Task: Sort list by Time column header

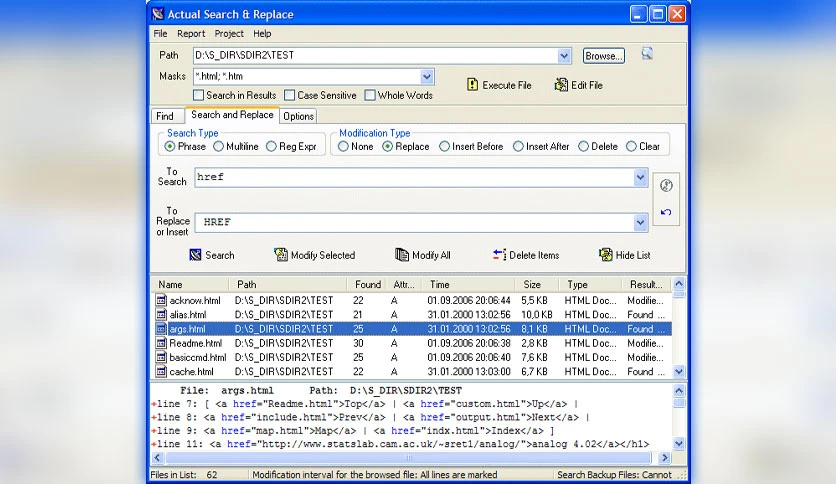Action: coord(469,285)
